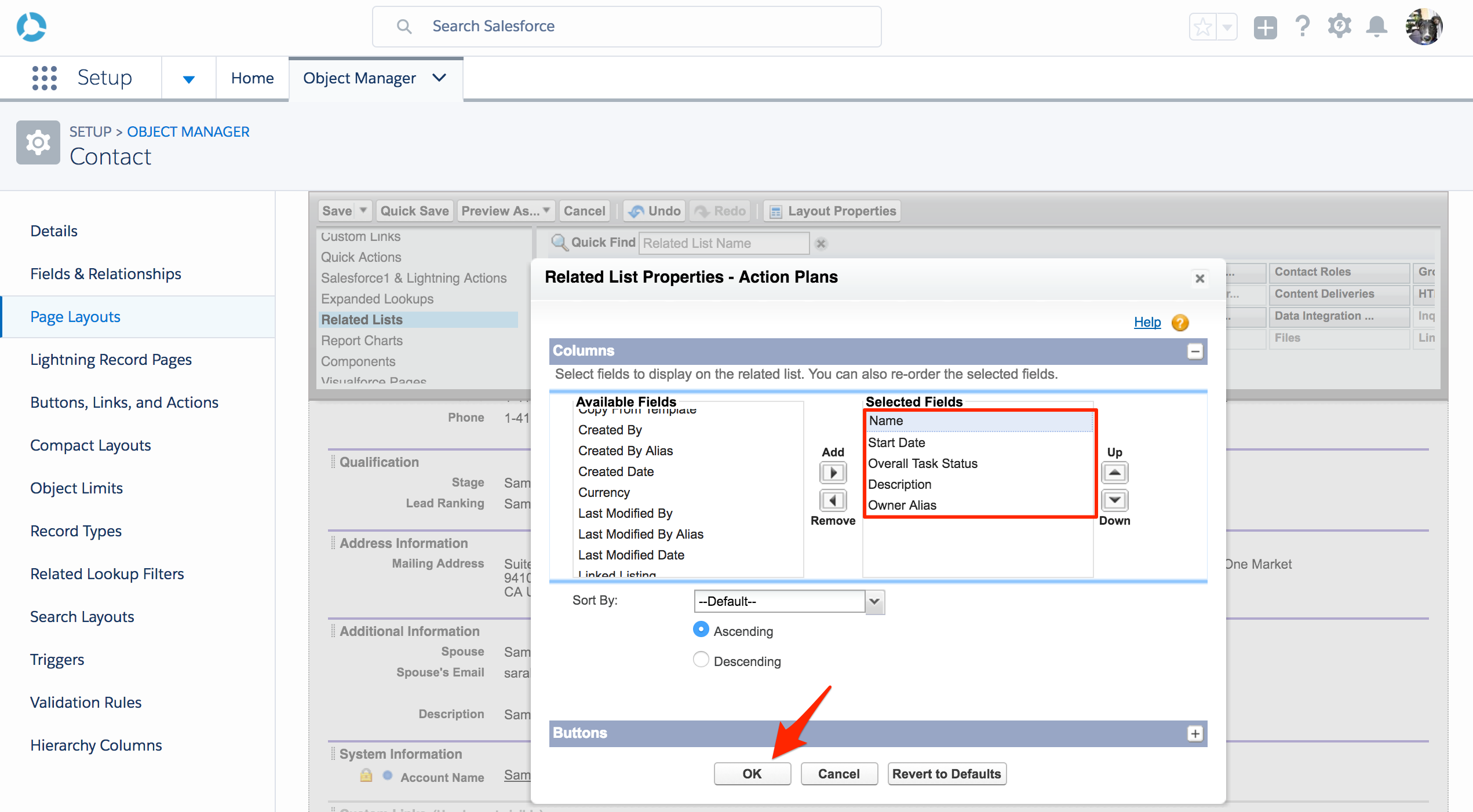Switch to the Home tab
This screenshot has height=812, width=1473.
[252, 78]
